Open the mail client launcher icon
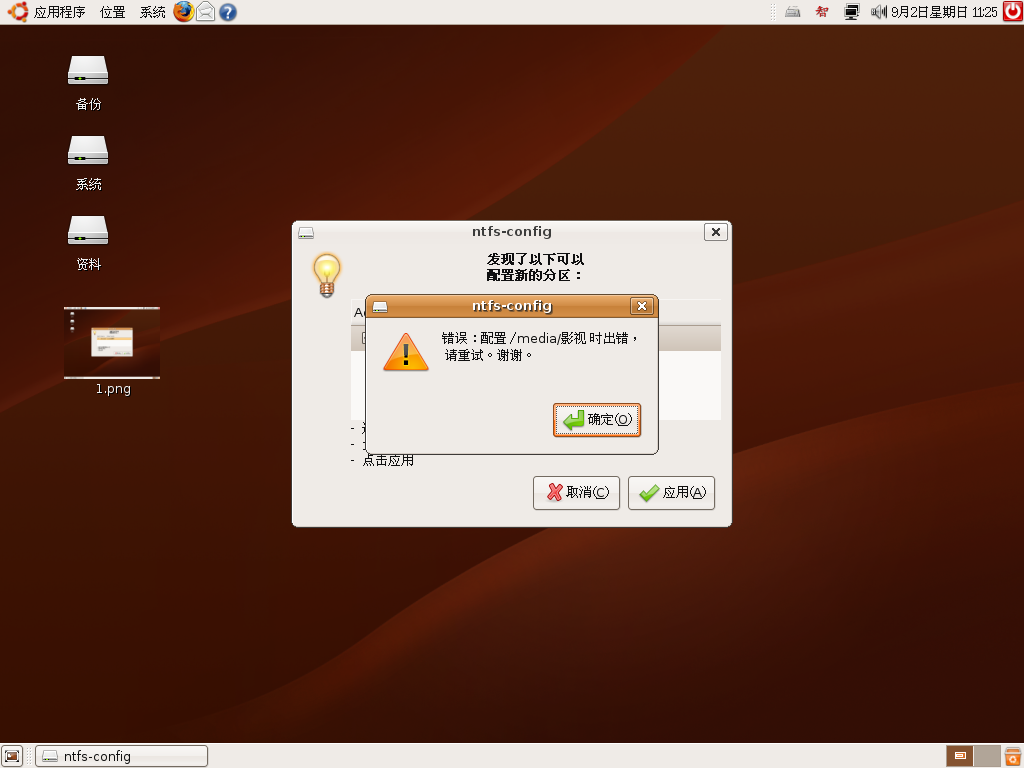 pos(206,12)
